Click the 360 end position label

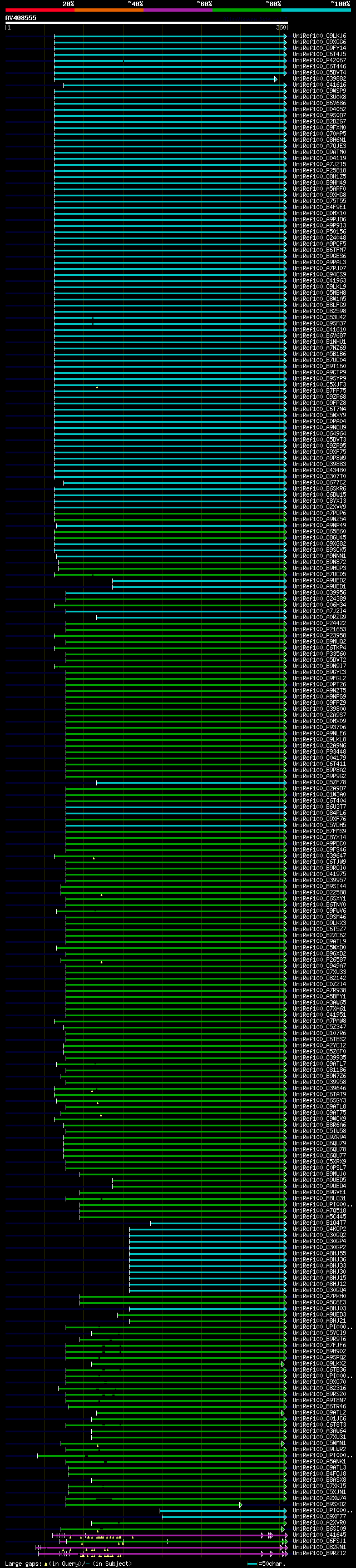click(281, 27)
